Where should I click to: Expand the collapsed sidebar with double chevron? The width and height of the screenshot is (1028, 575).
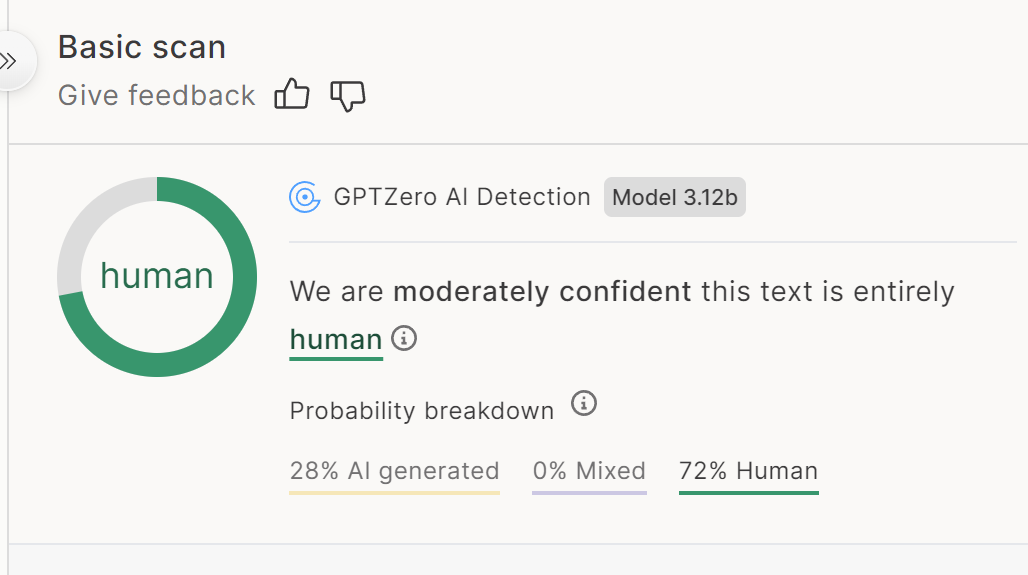(10, 61)
